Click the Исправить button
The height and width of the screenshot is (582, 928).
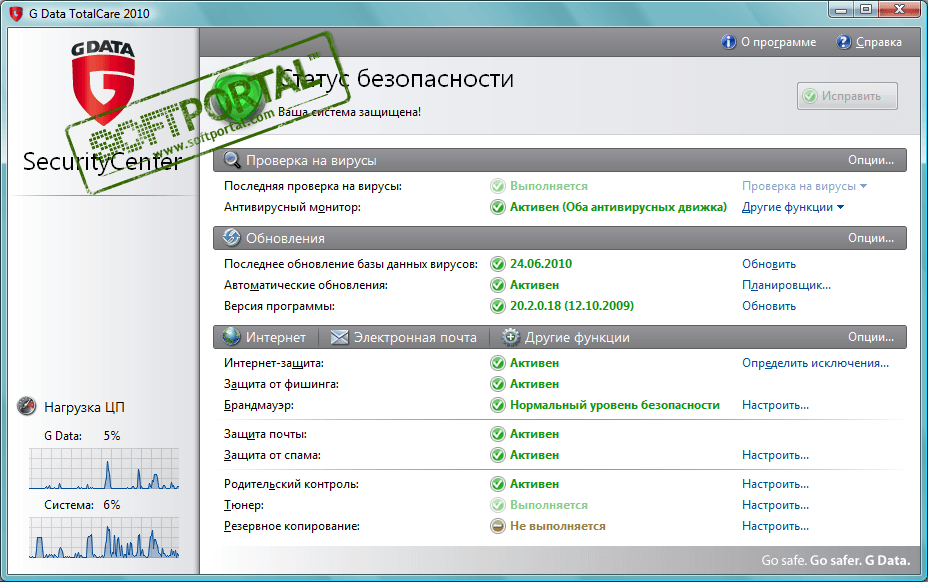pyautogui.click(x=847, y=96)
